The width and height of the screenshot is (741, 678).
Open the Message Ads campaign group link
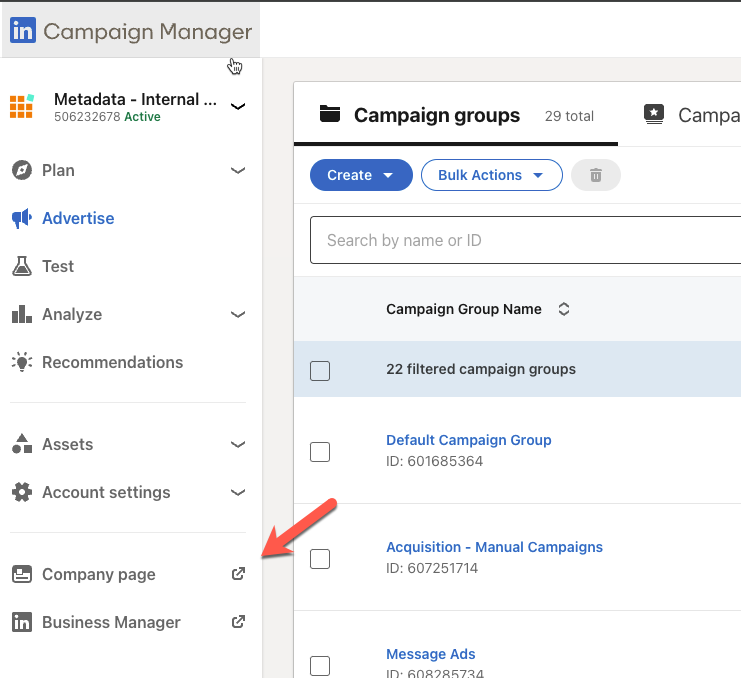tap(430, 654)
